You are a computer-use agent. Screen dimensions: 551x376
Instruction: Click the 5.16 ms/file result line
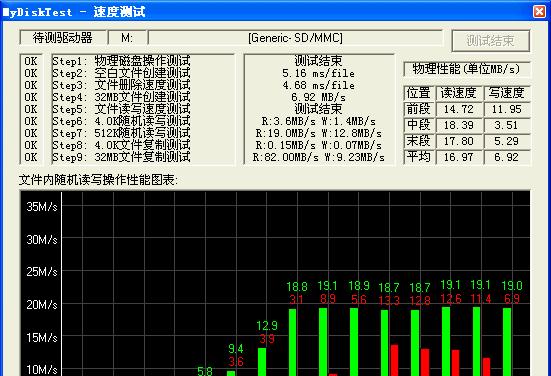[x=318, y=73]
